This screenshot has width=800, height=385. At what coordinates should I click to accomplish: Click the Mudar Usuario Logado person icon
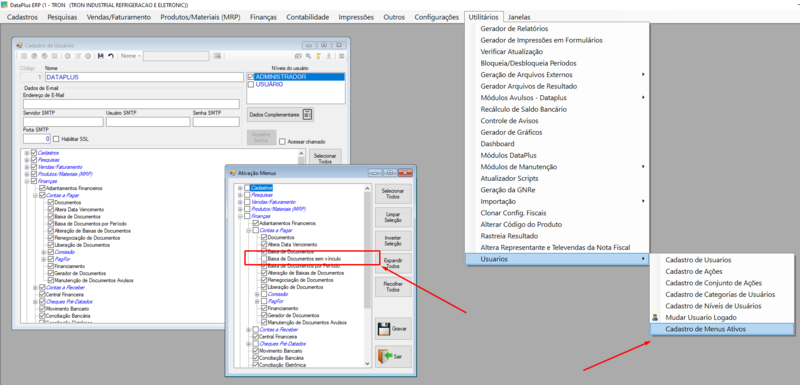click(655, 318)
